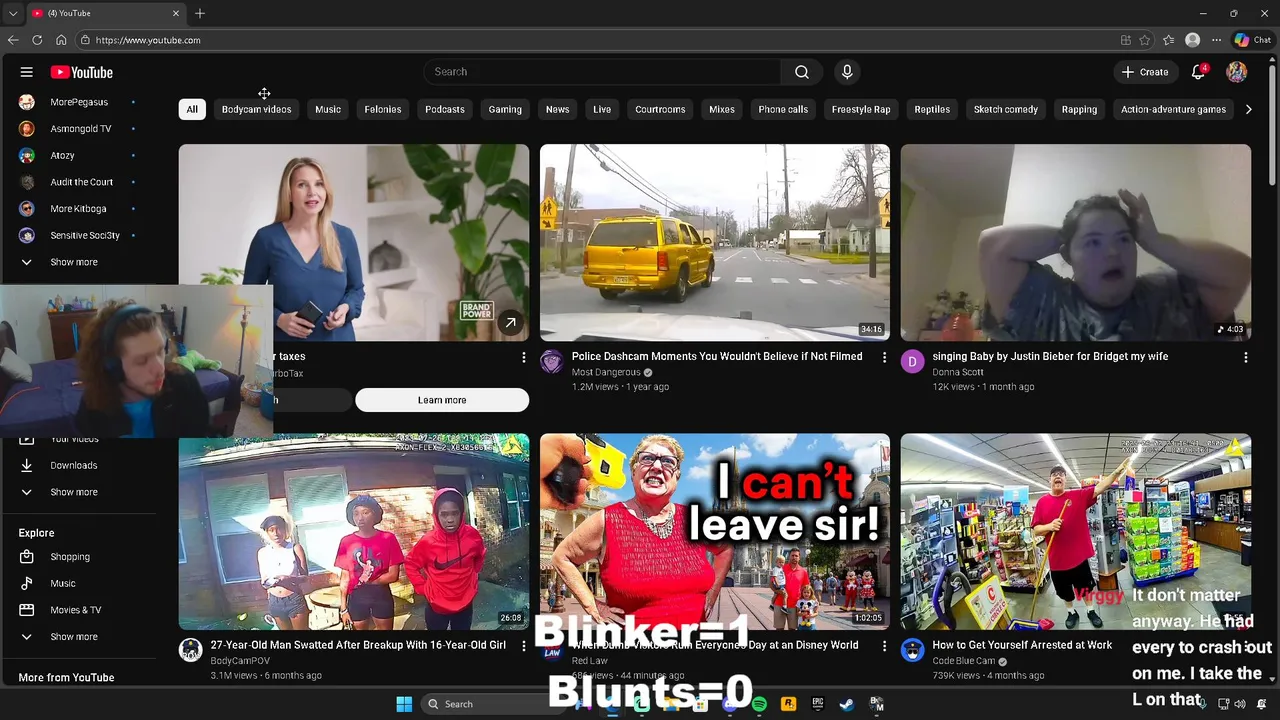
Task: Click the browser Home button
Action: click(x=61, y=40)
